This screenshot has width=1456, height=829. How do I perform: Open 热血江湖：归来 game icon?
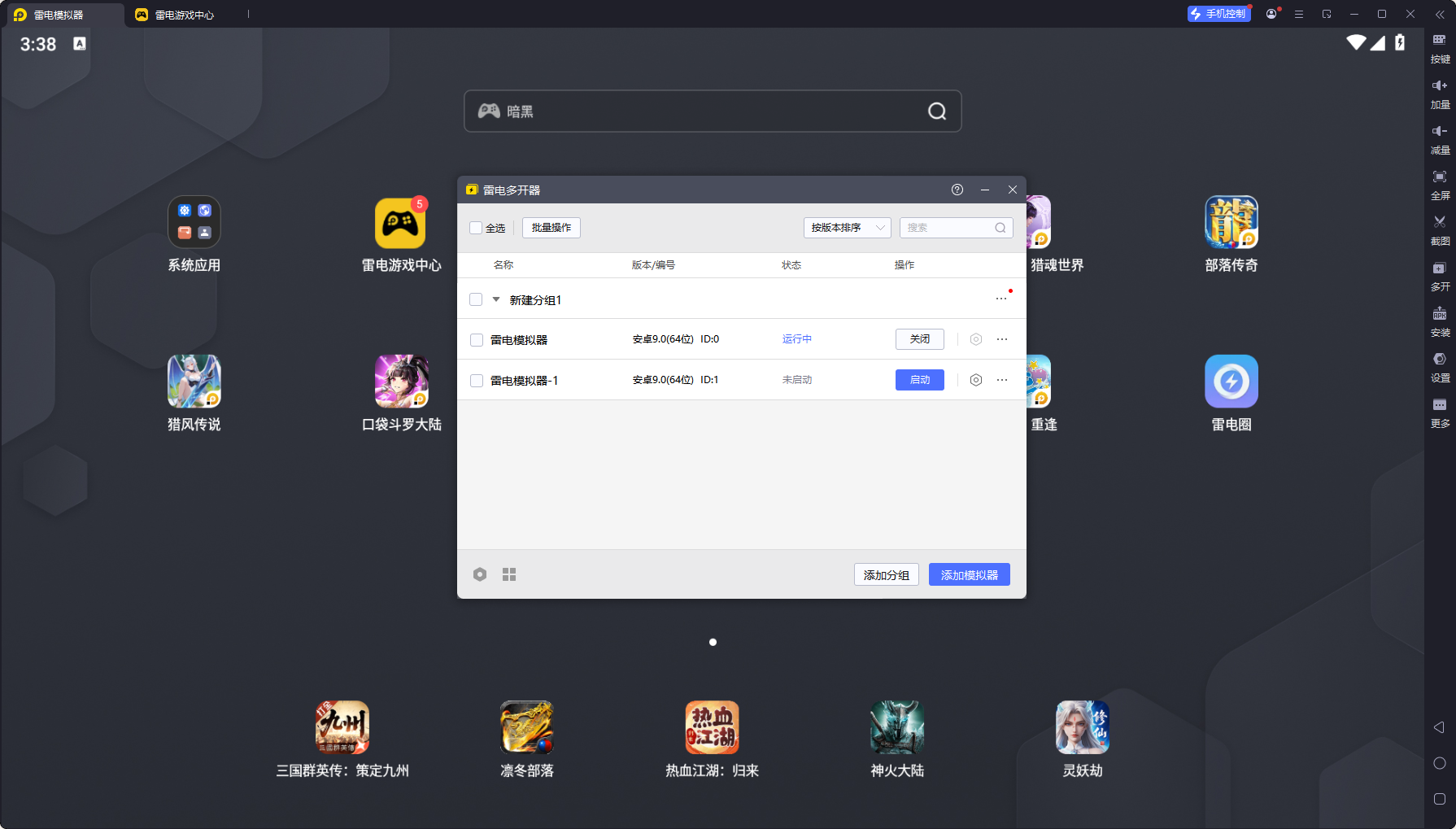tap(712, 727)
